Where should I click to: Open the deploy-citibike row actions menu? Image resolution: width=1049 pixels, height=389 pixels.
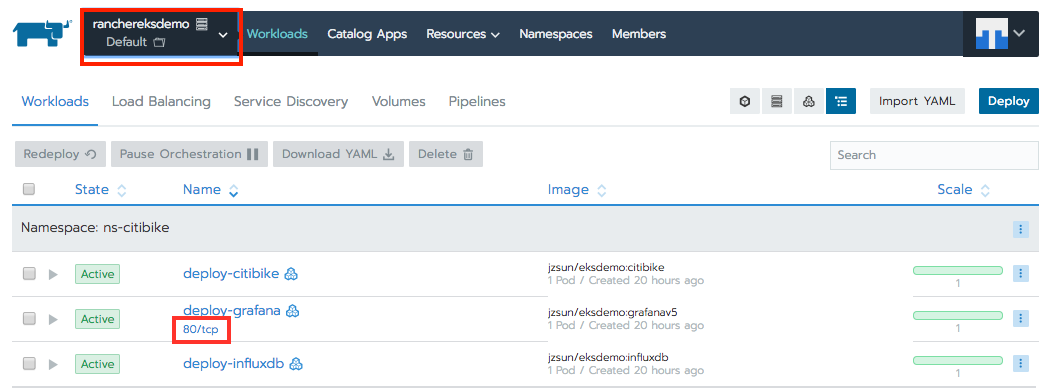click(1020, 273)
